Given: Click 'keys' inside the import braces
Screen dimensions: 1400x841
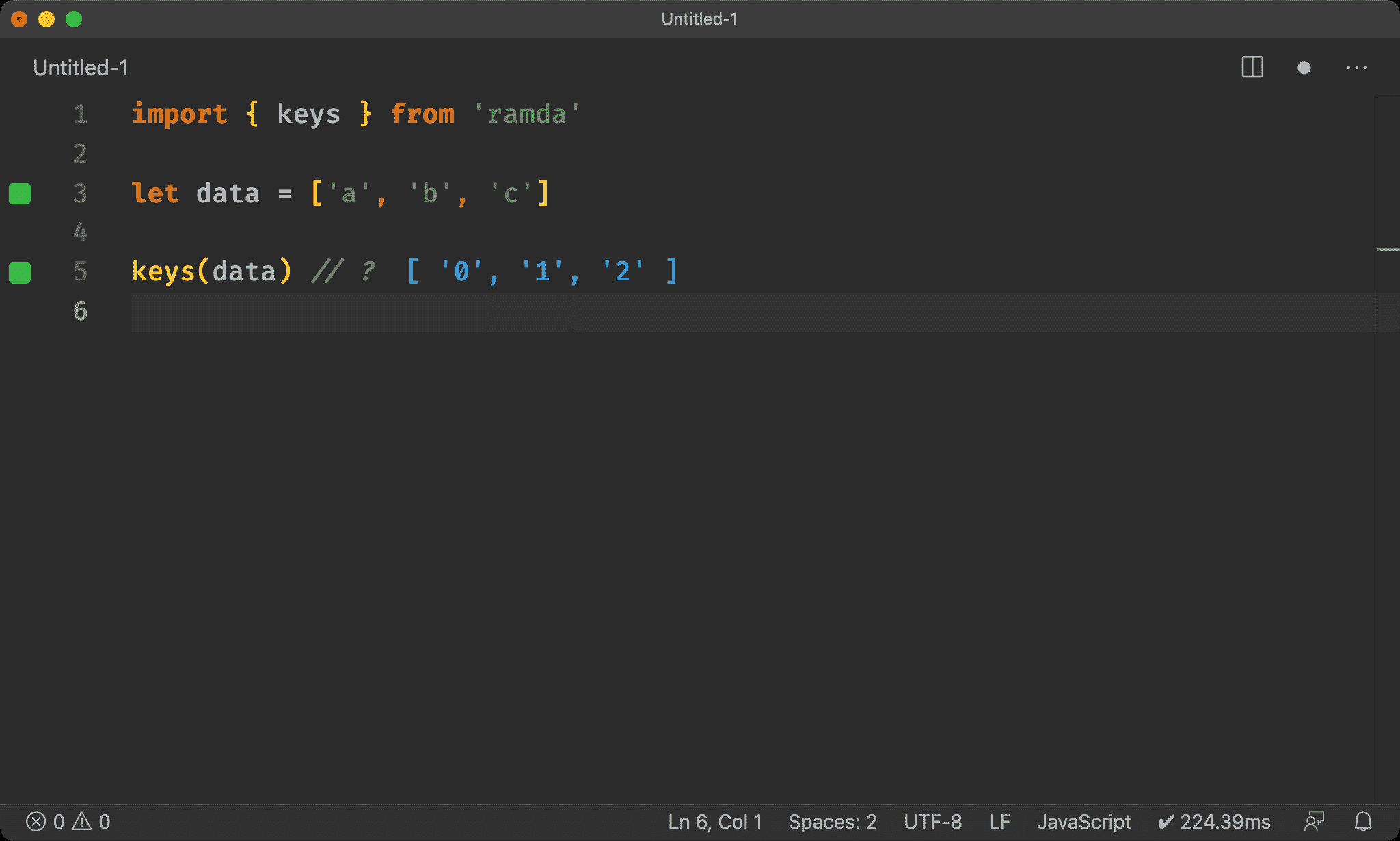Looking at the screenshot, I should [x=308, y=114].
